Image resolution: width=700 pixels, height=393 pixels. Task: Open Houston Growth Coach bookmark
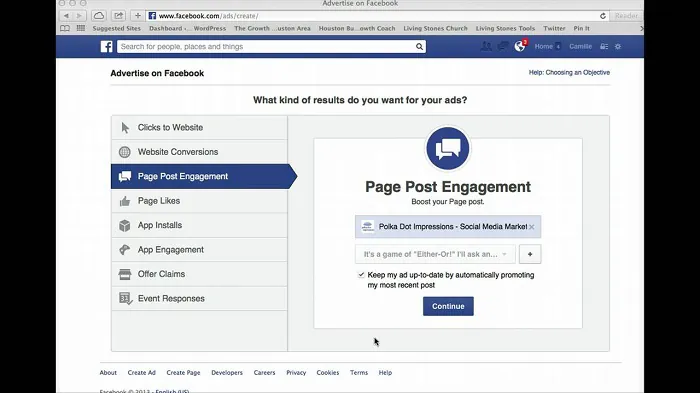(x=357, y=28)
